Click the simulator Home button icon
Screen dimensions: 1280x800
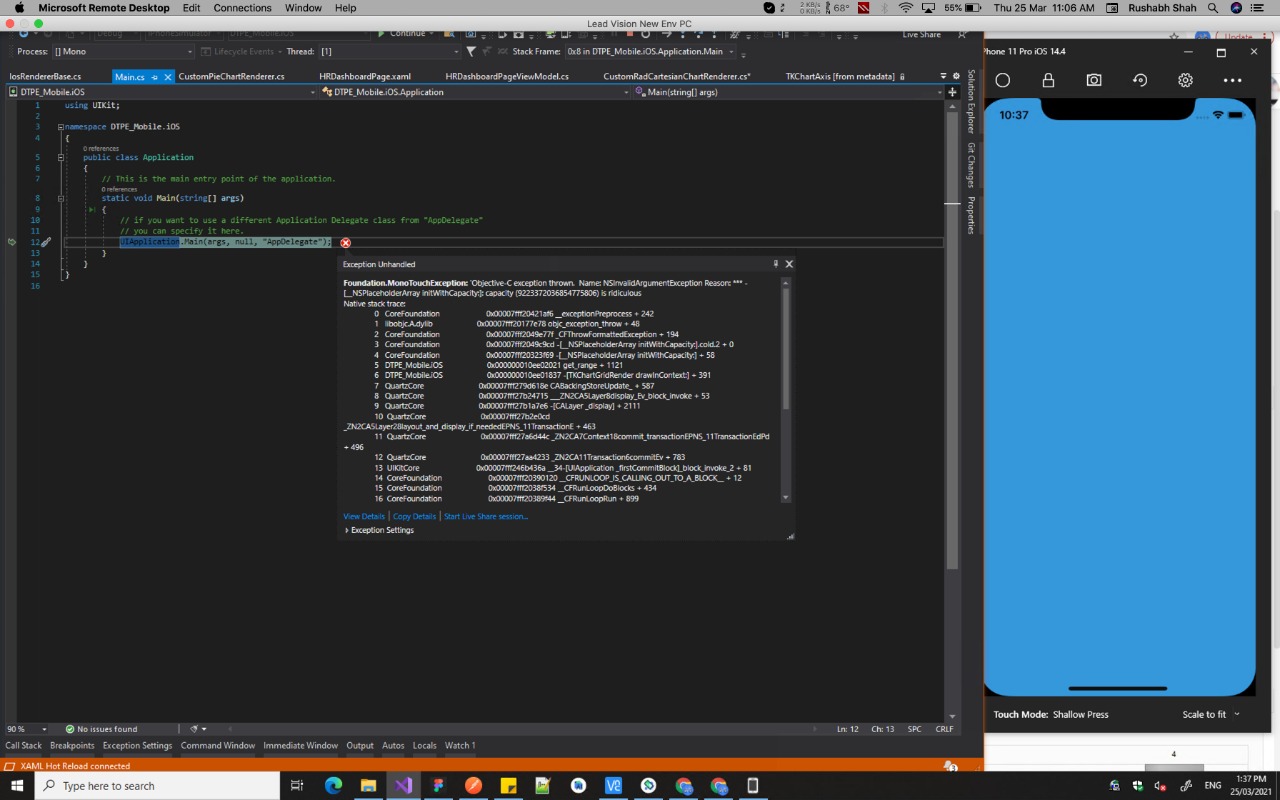pos(1003,80)
